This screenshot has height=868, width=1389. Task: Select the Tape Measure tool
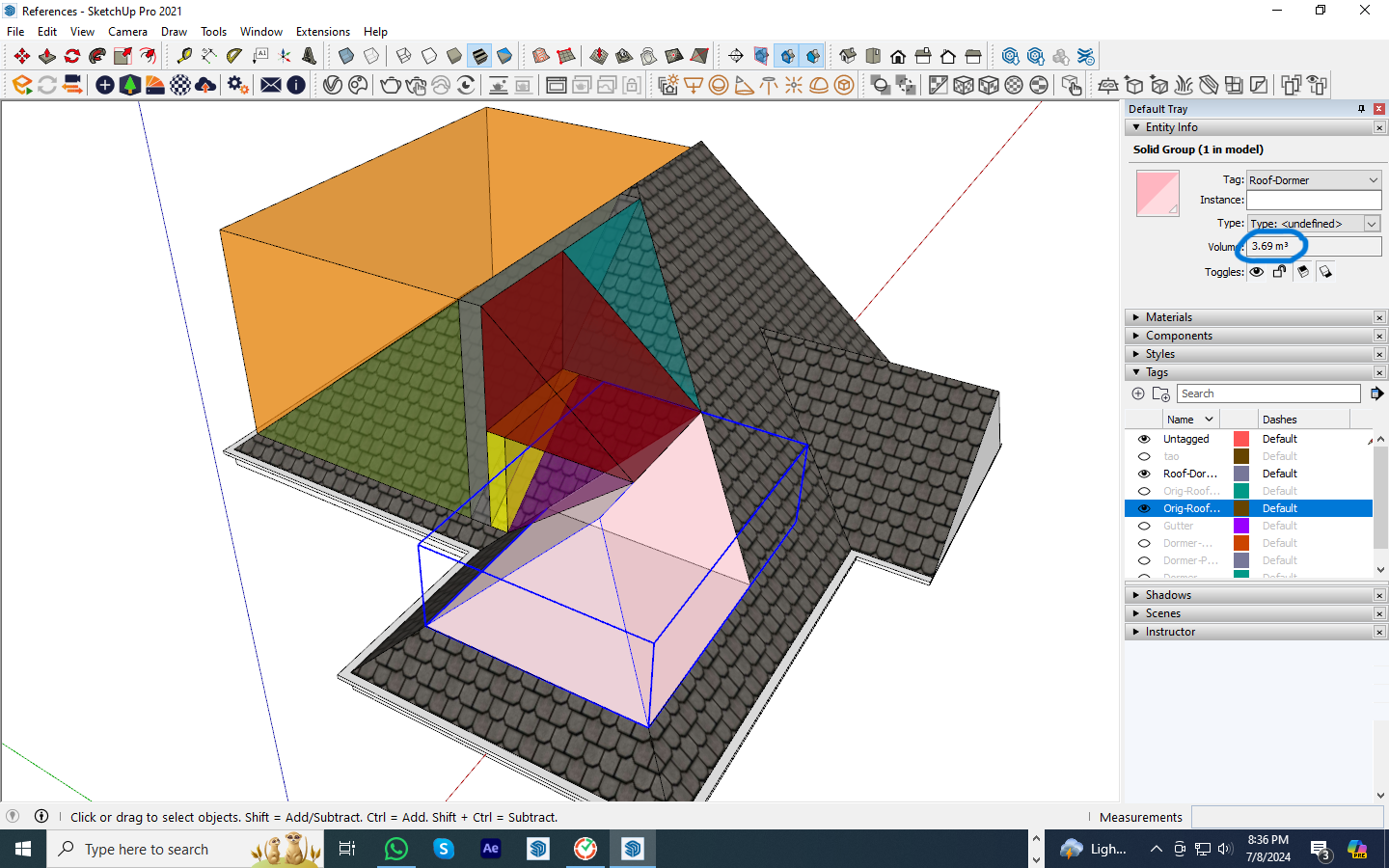tap(183, 56)
